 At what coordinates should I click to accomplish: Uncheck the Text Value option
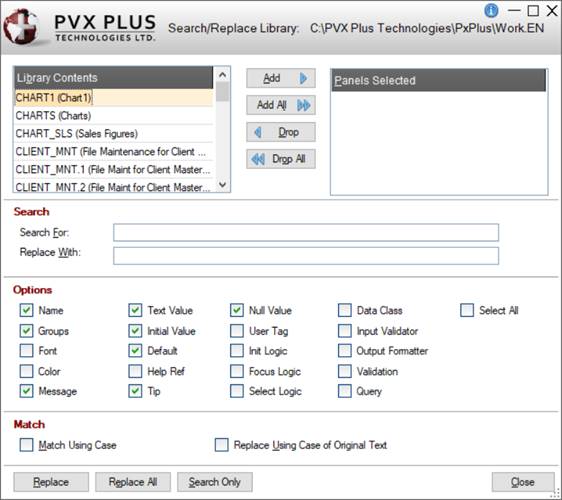click(135, 310)
